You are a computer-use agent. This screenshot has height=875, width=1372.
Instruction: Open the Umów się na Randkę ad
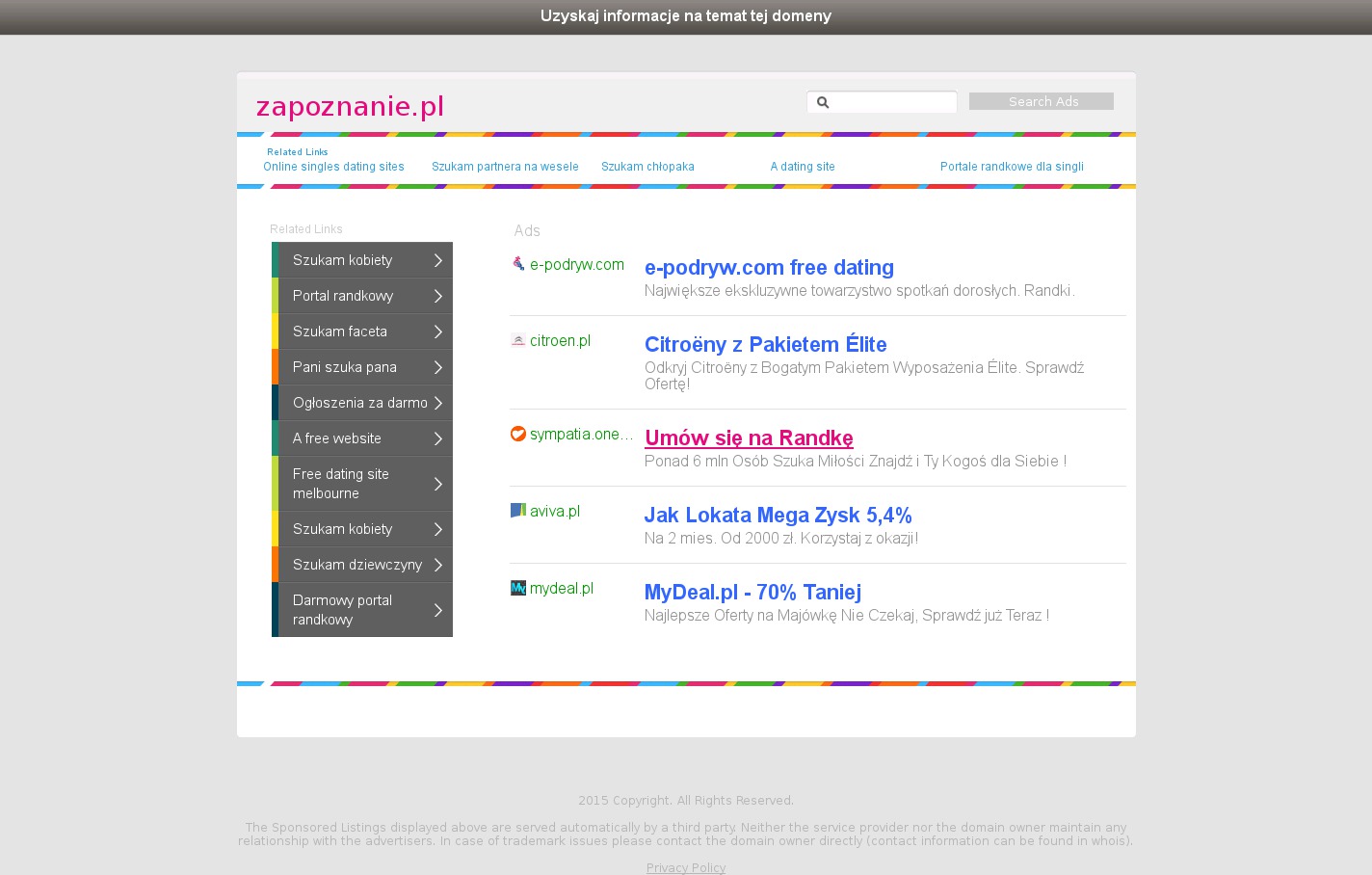(749, 438)
